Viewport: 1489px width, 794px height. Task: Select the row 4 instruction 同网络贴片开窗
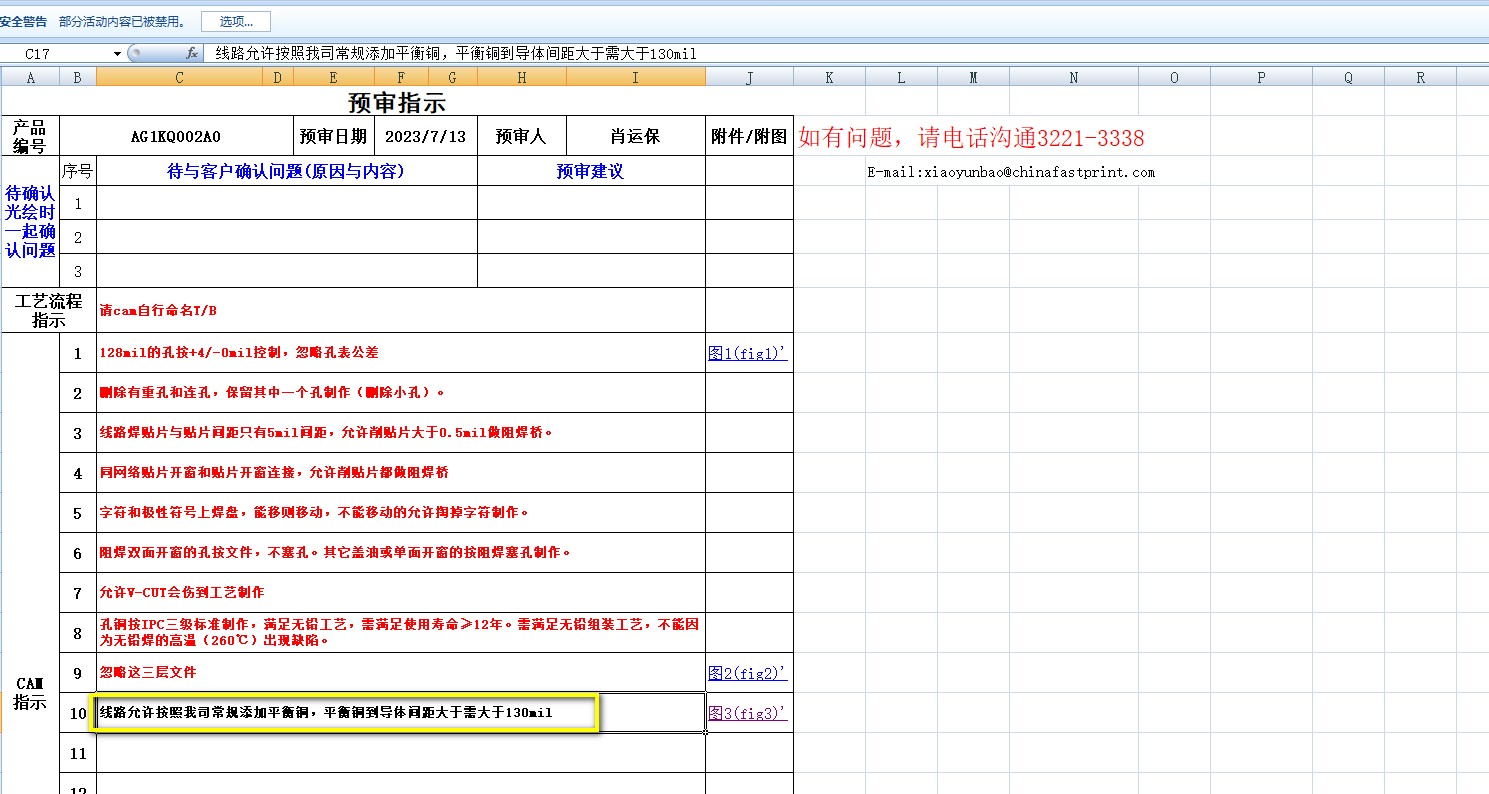[401, 473]
